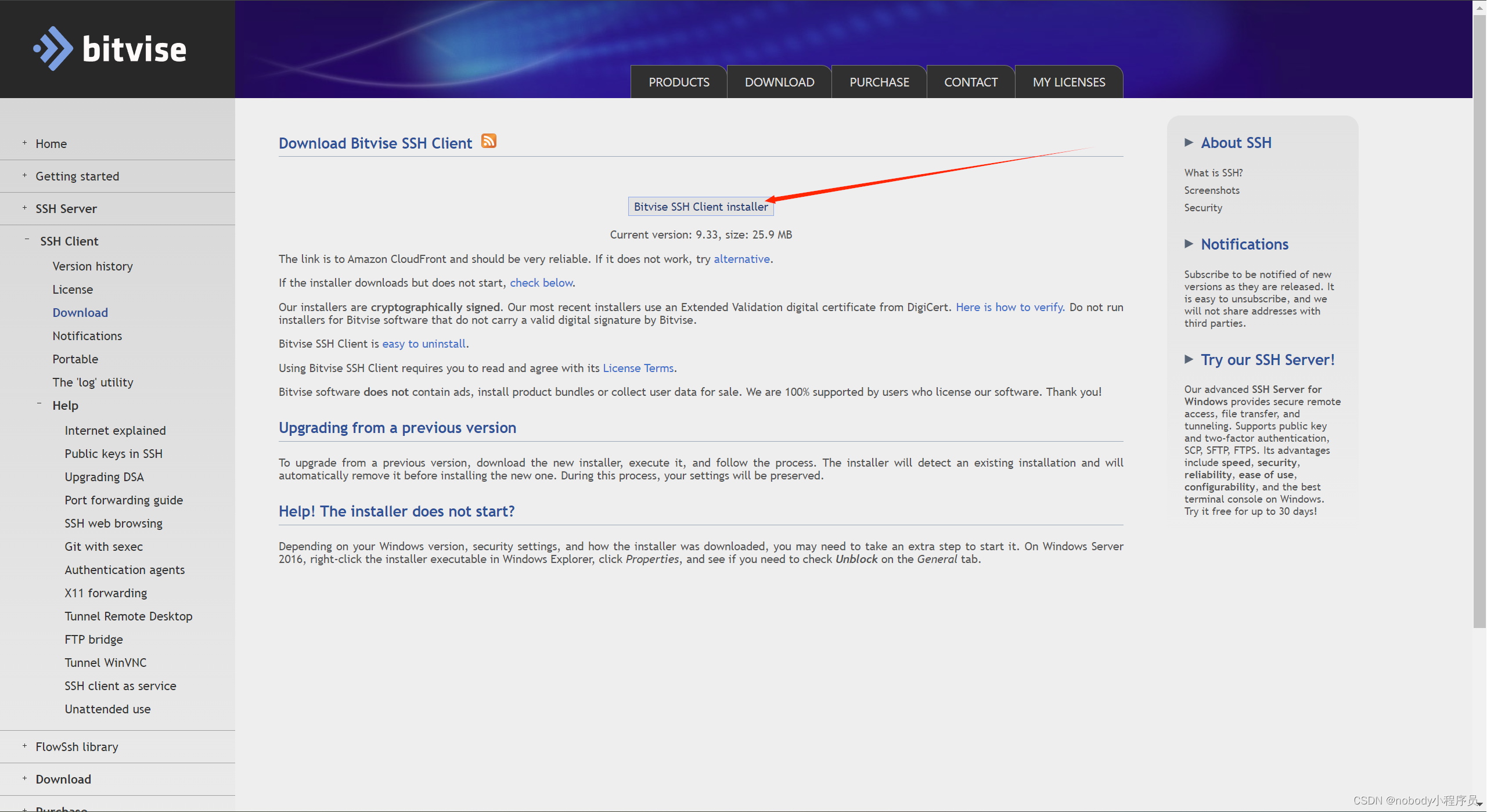This screenshot has height=812, width=1487.
Task: Open the MY LICENSES navigation tab
Action: click(x=1068, y=82)
